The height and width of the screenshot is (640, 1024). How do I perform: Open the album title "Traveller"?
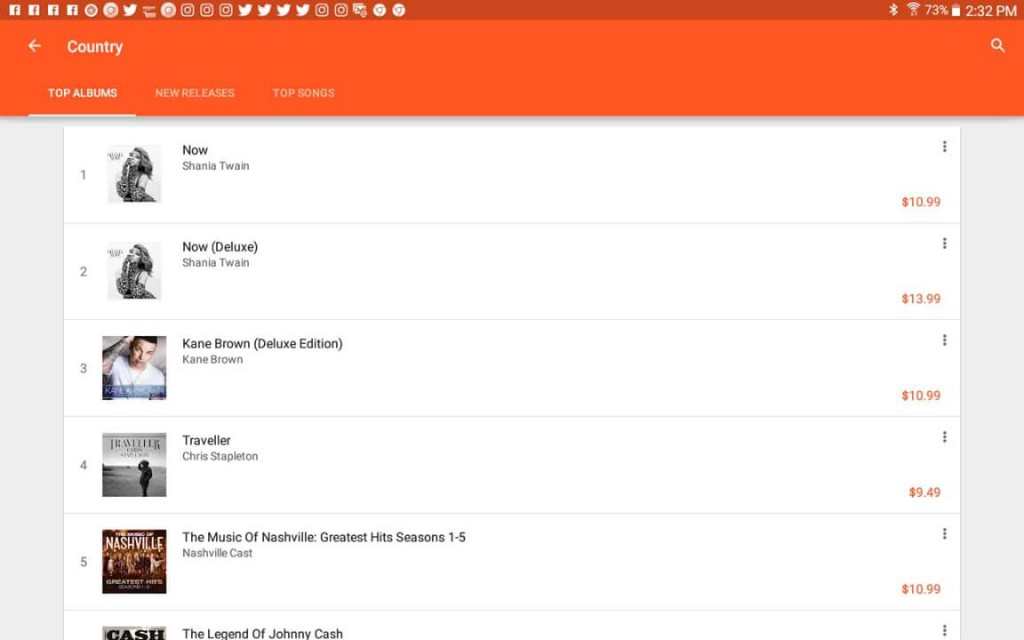click(x=206, y=440)
